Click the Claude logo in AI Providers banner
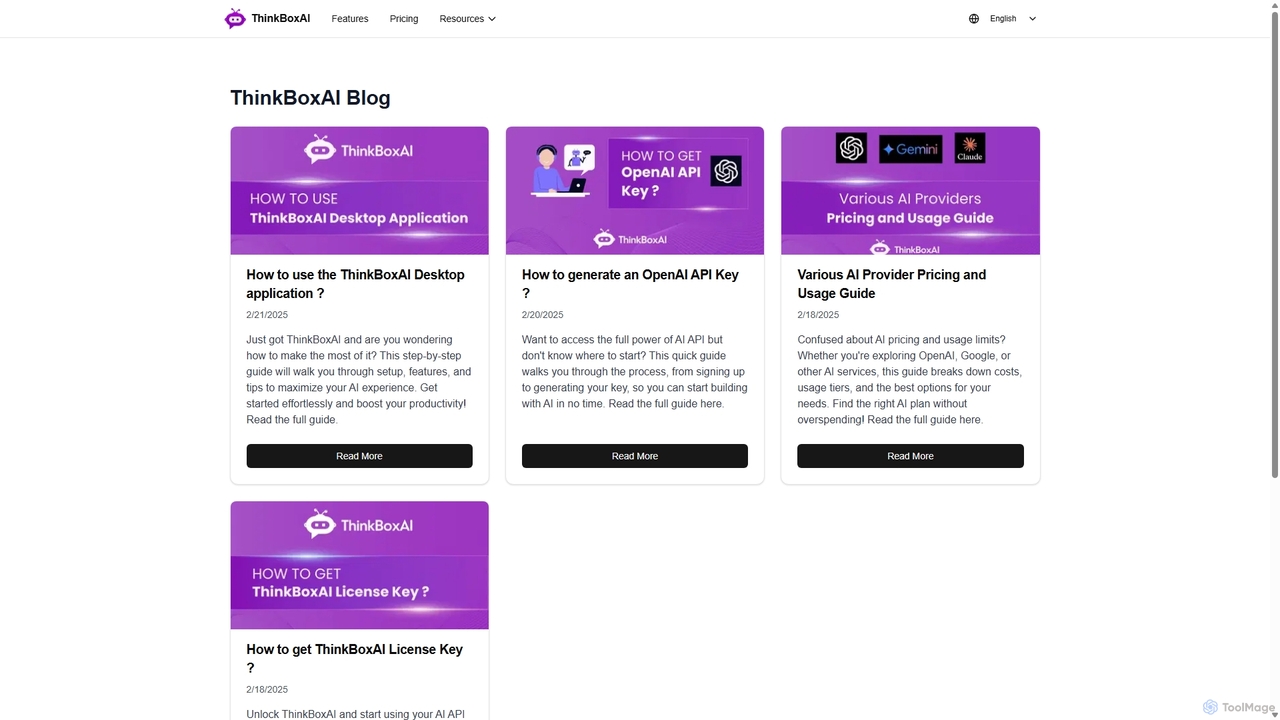1280x720 pixels. [x=970, y=148]
